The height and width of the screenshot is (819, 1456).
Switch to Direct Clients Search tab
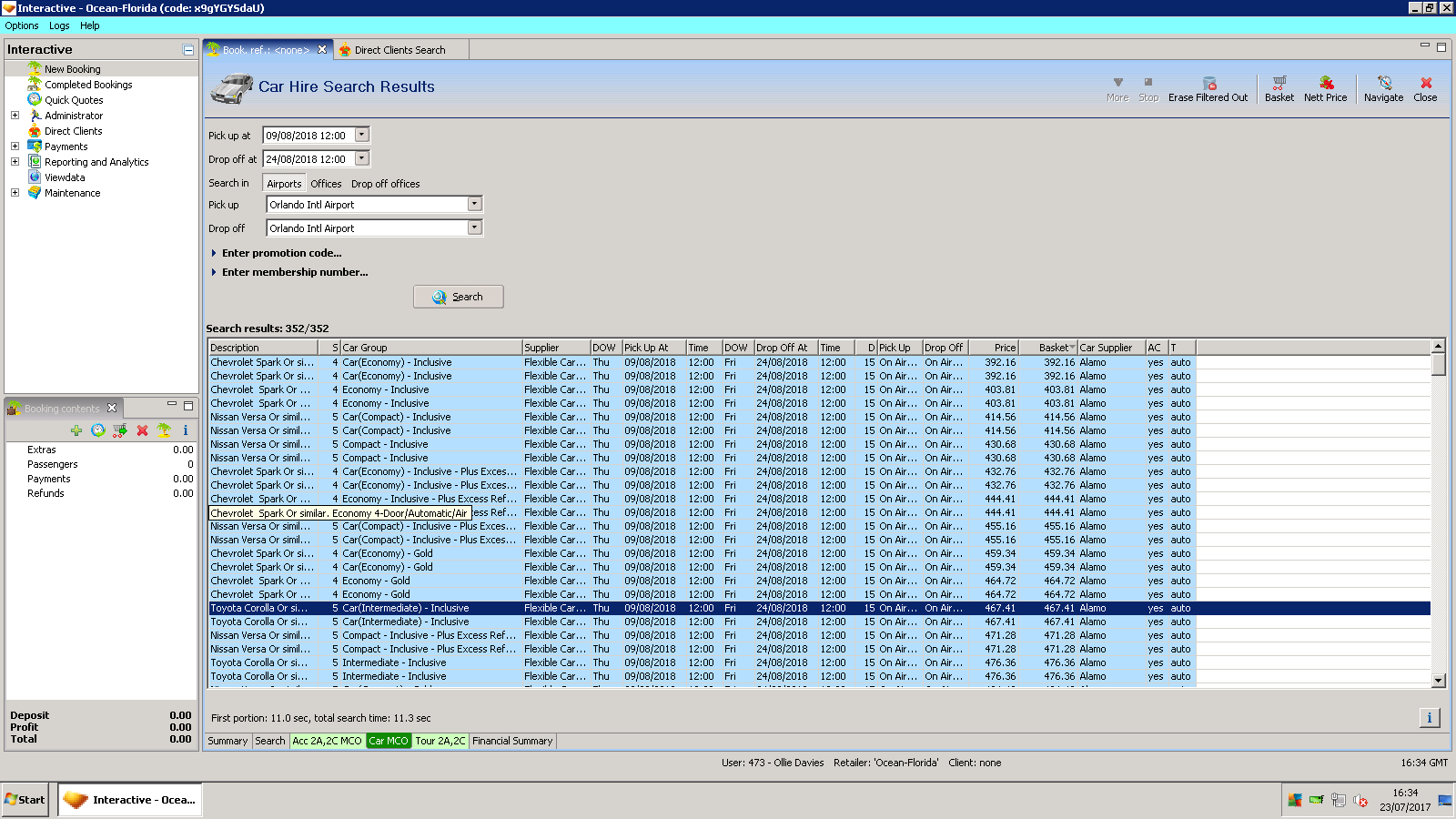pos(399,50)
